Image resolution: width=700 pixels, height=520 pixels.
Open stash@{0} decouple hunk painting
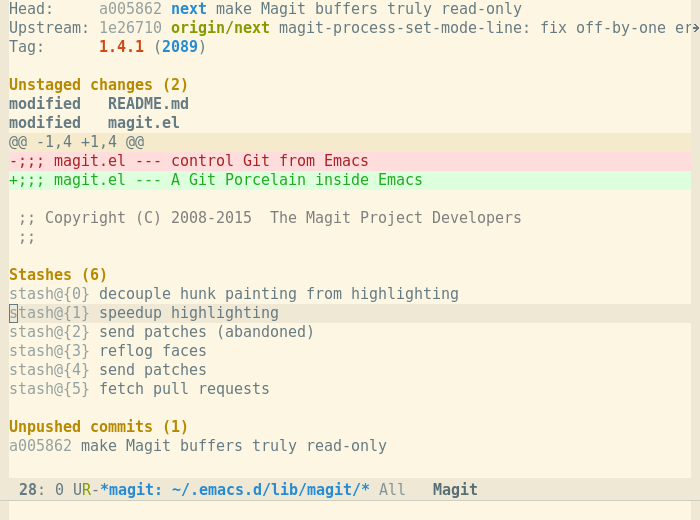click(233, 294)
